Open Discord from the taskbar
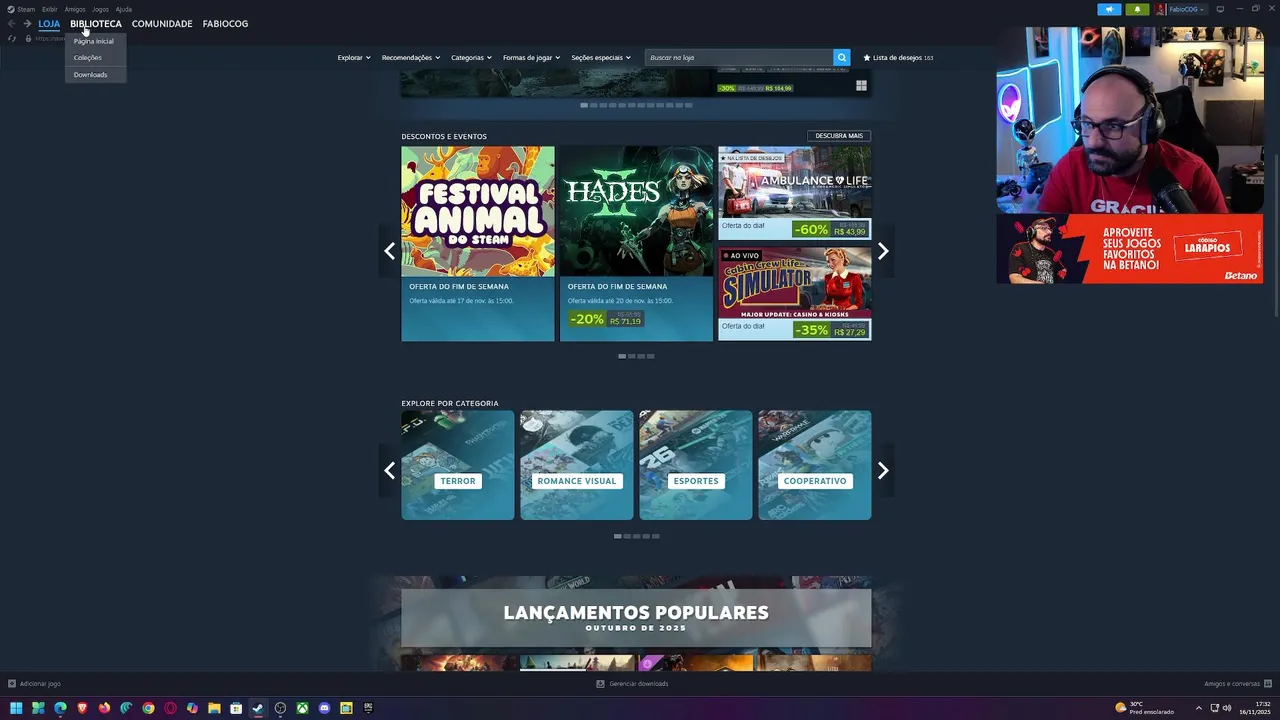Screen dimensions: 1280x720 pyautogui.click(x=324, y=708)
